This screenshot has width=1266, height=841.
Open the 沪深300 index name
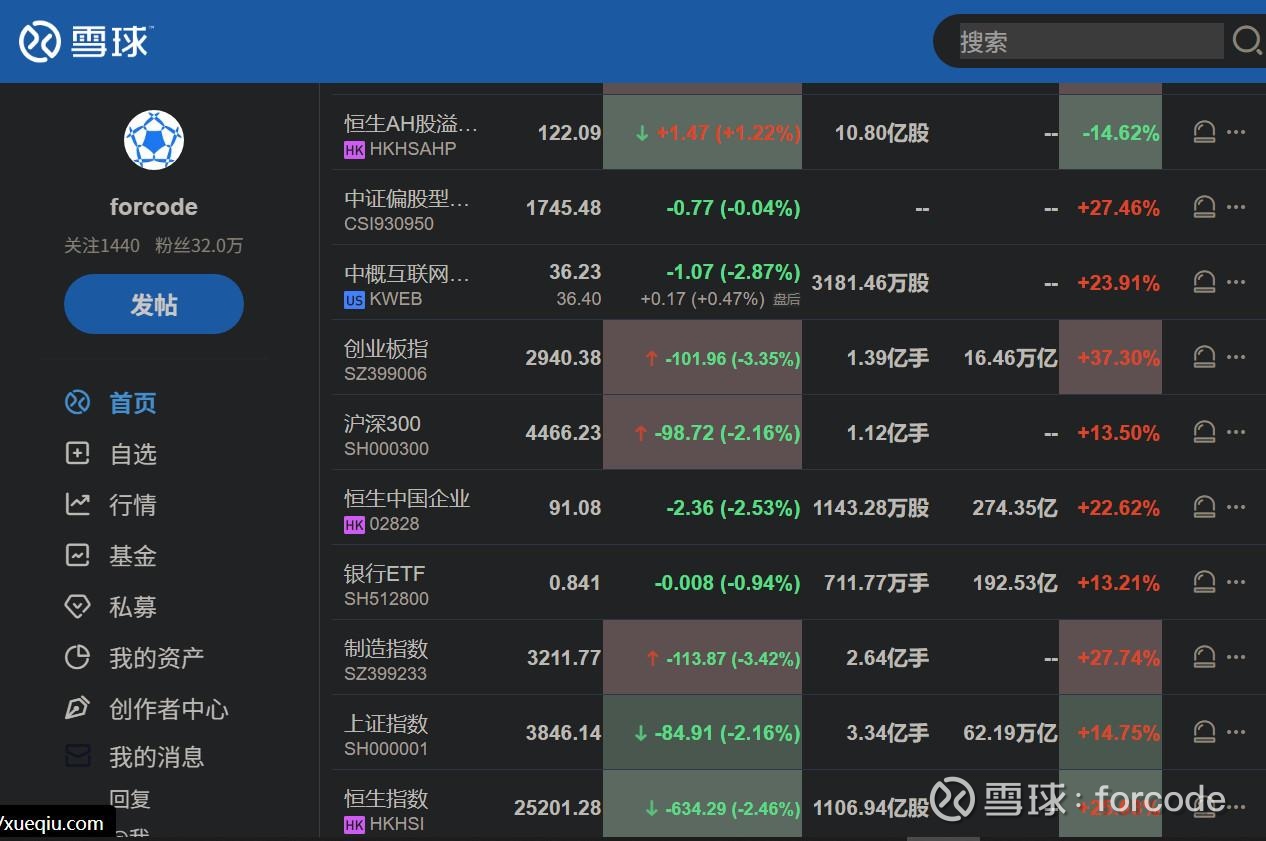(x=383, y=423)
